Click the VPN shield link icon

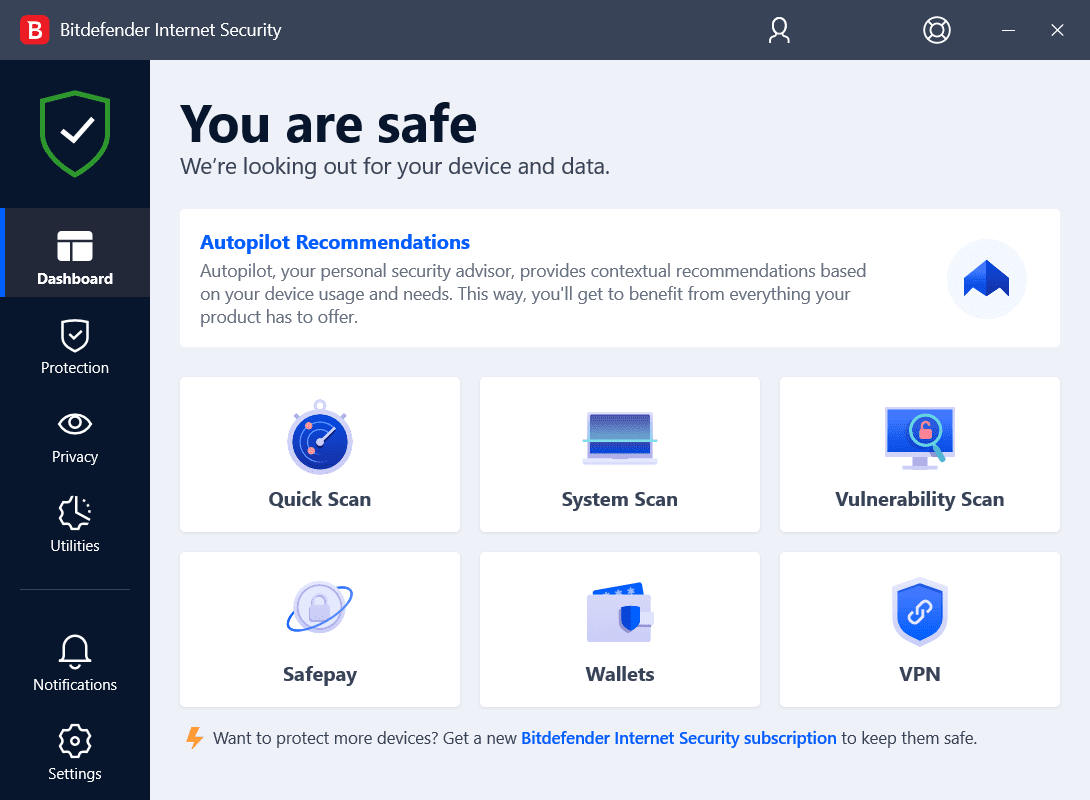(x=920, y=612)
